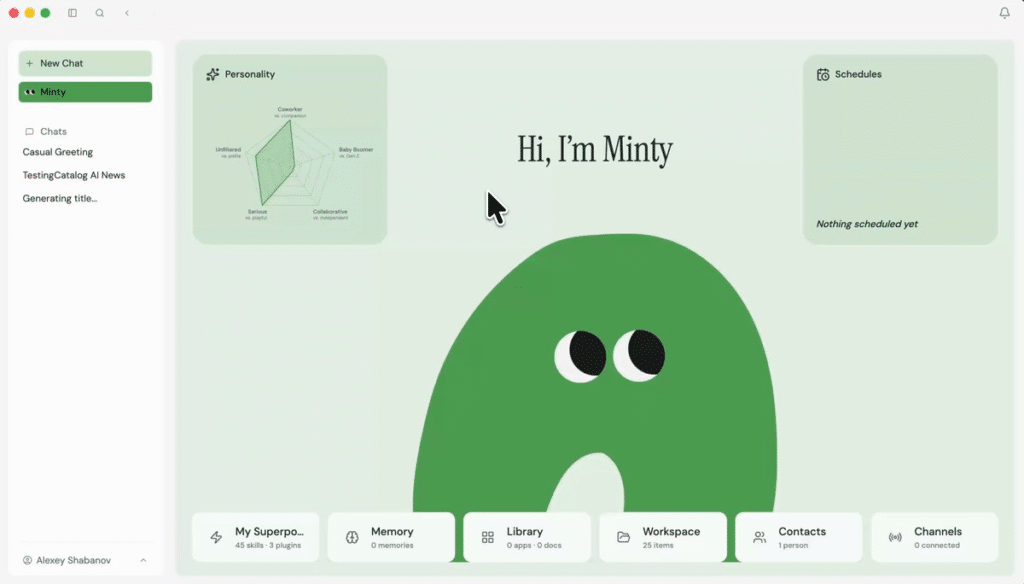Image resolution: width=1024 pixels, height=584 pixels.
Task: Click the Chats speech bubble icon
Action: (29, 131)
